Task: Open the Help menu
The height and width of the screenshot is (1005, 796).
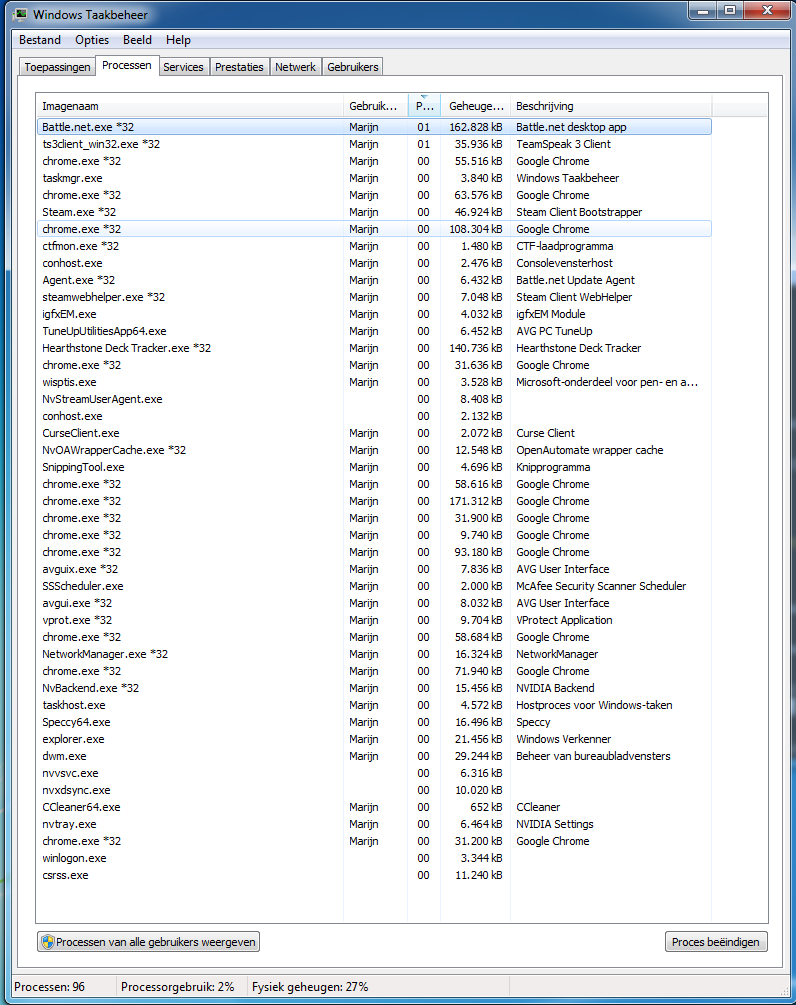Action: click(178, 40)
